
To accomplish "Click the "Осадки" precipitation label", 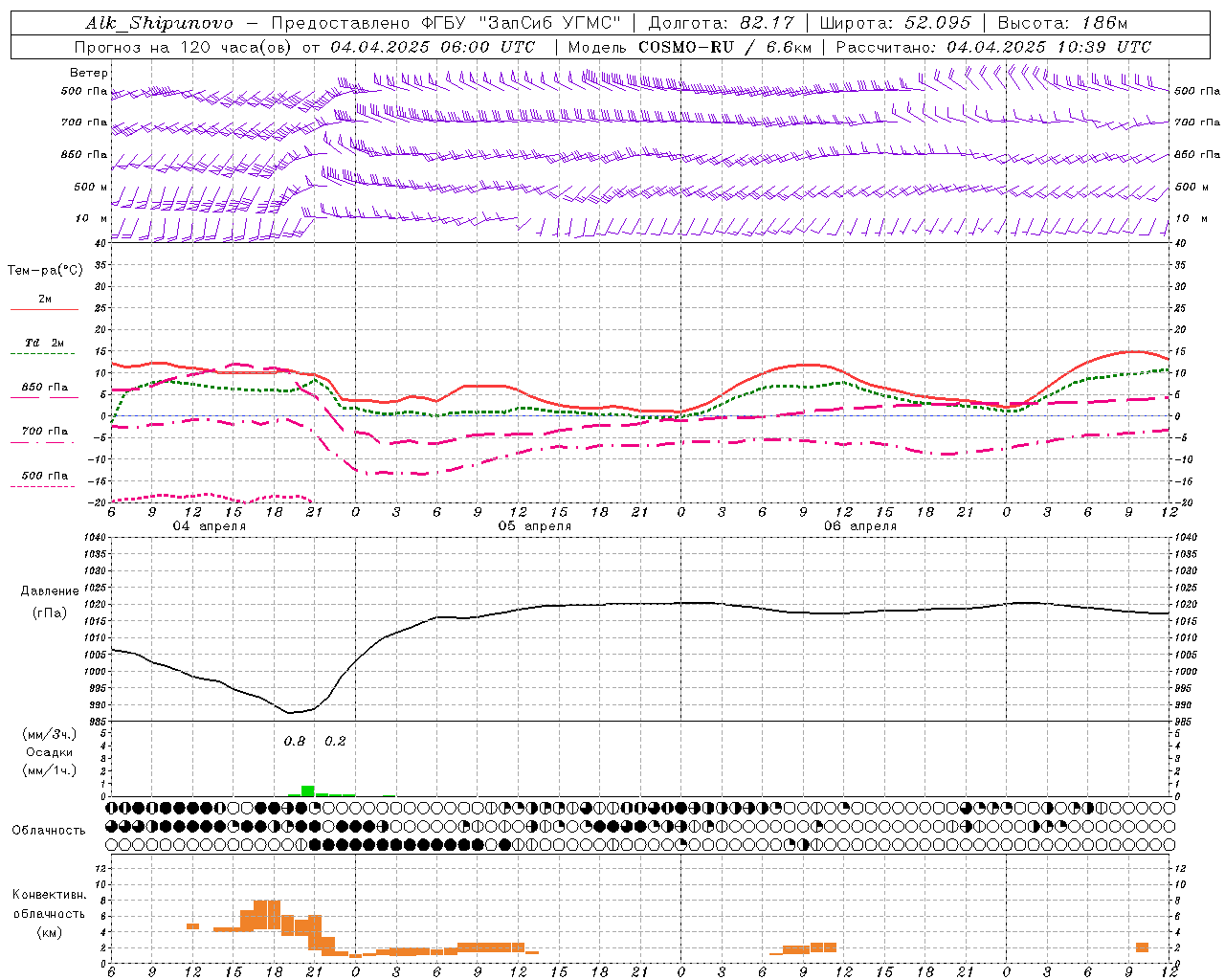I will tap(50, 752).
